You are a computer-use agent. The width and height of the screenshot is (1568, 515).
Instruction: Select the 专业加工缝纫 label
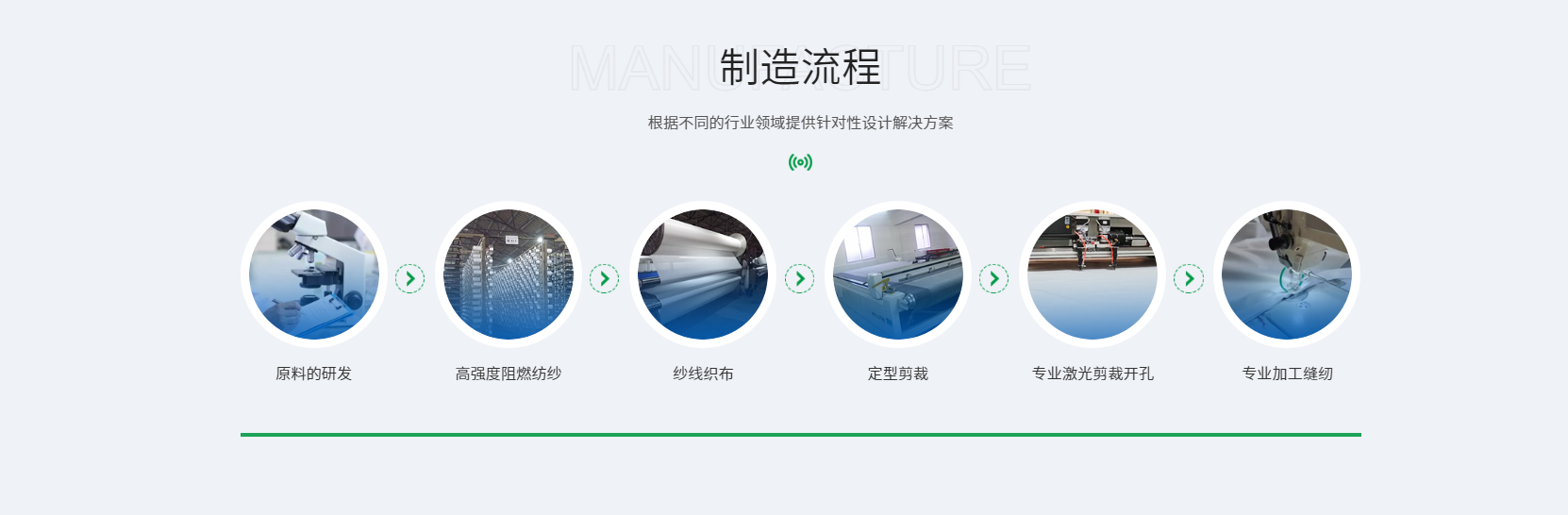1287,374
